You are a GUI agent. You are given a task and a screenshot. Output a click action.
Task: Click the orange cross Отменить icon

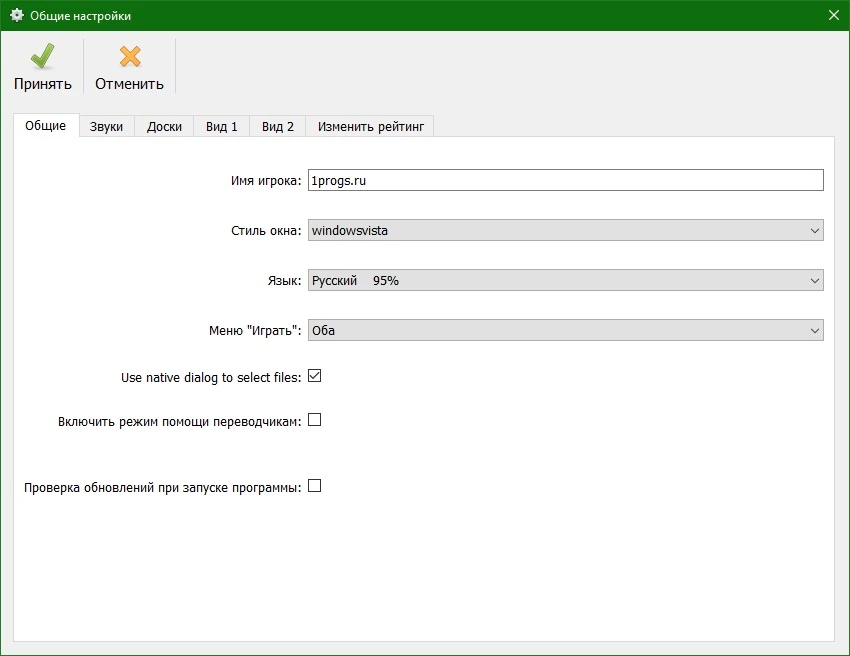pos(130,56)
